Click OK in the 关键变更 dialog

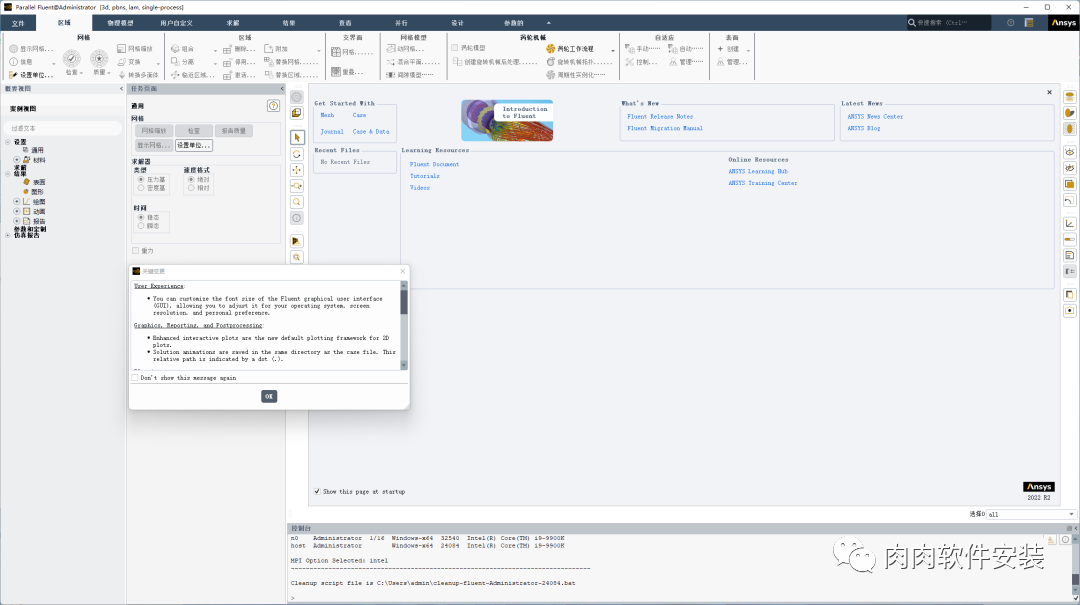pyautogui.click(x=269, y=396)
